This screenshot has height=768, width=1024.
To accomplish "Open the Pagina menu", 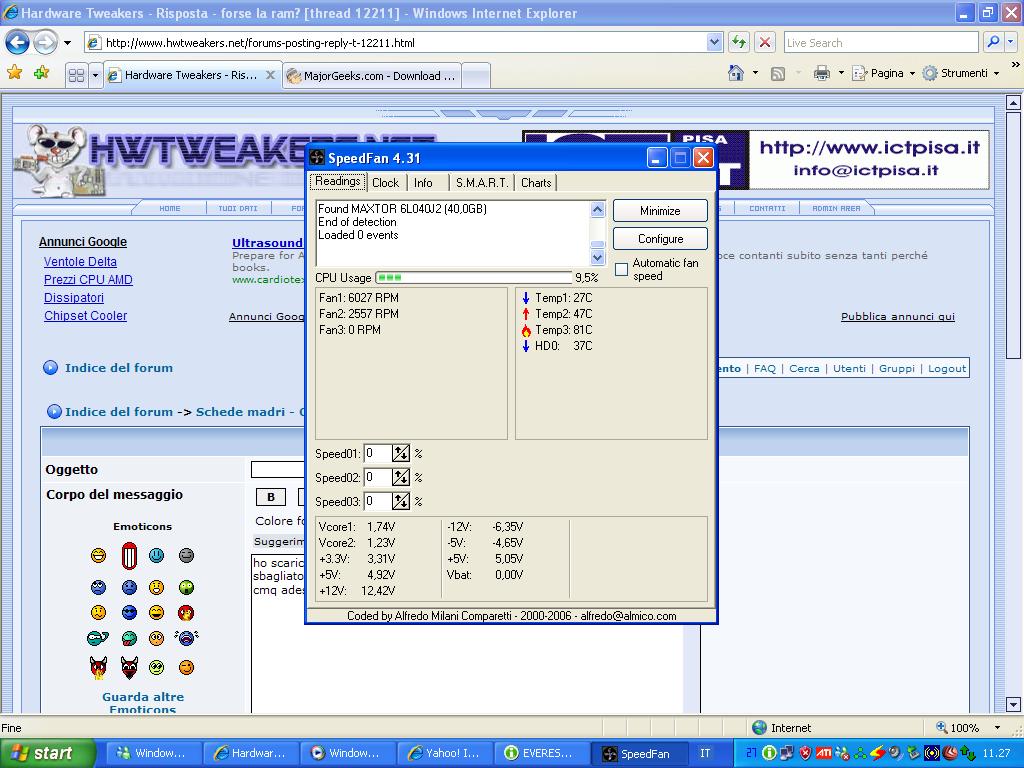I will 882,73.
